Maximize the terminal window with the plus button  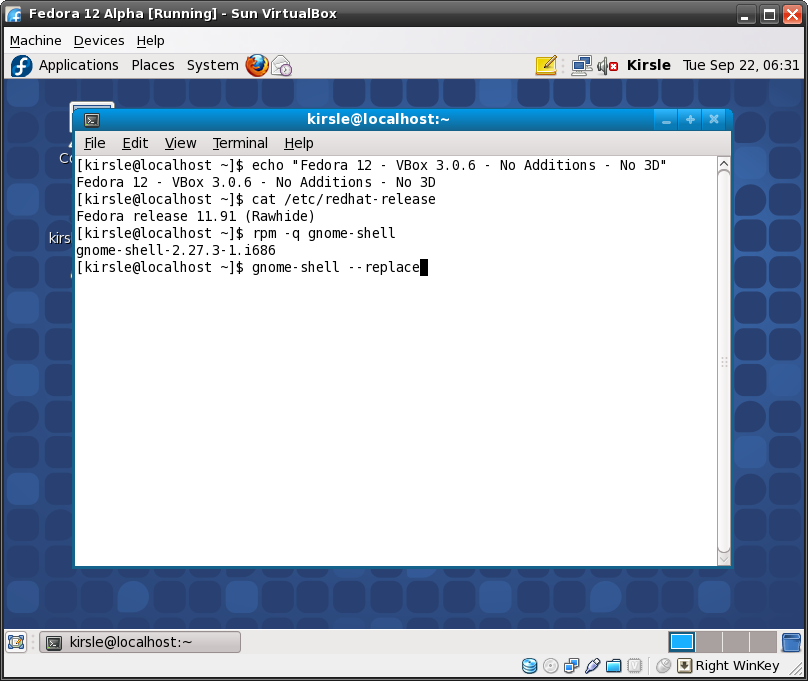[x=690, y=120]
